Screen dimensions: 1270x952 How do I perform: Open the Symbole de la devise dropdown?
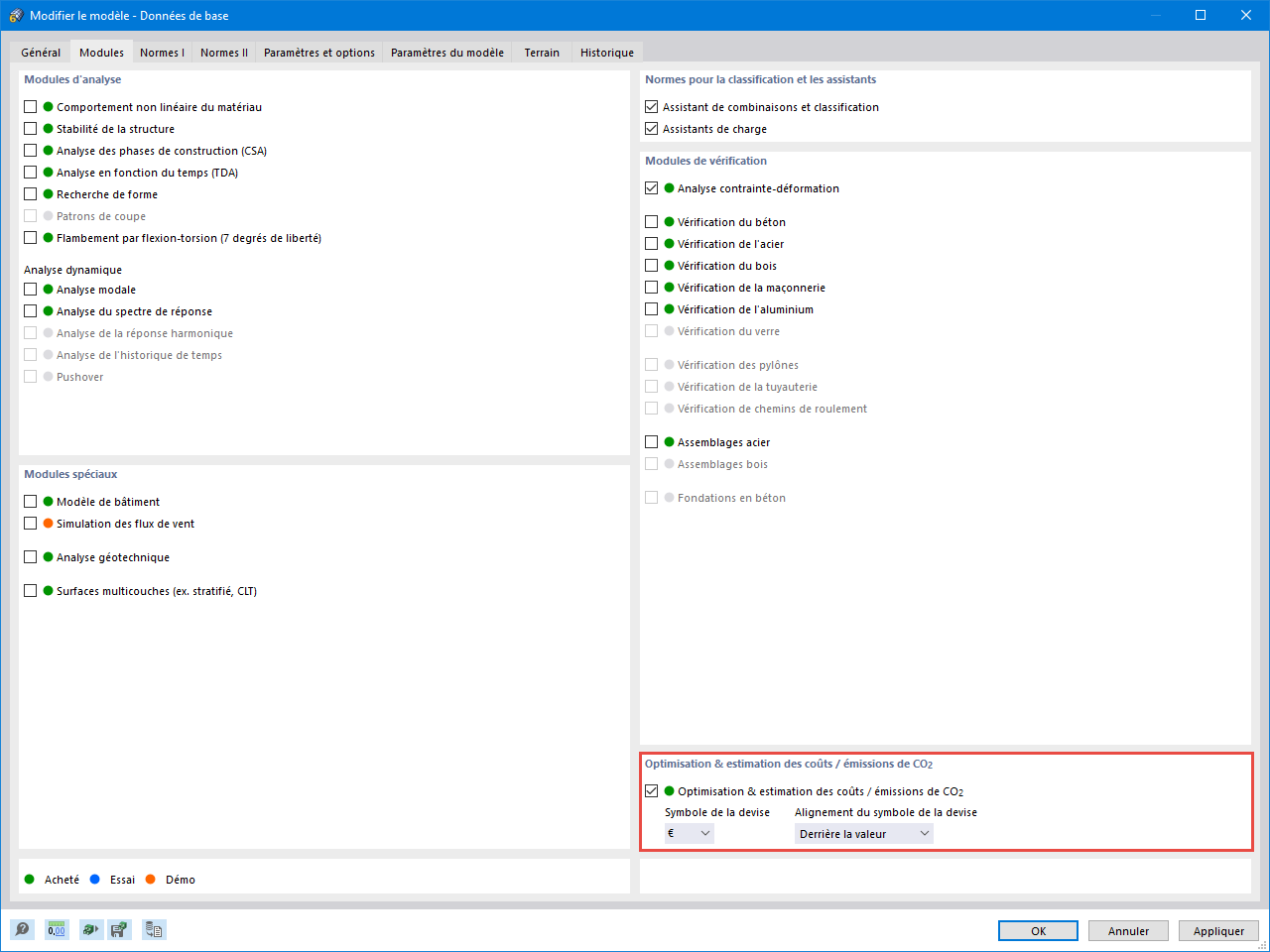[690, 834]
